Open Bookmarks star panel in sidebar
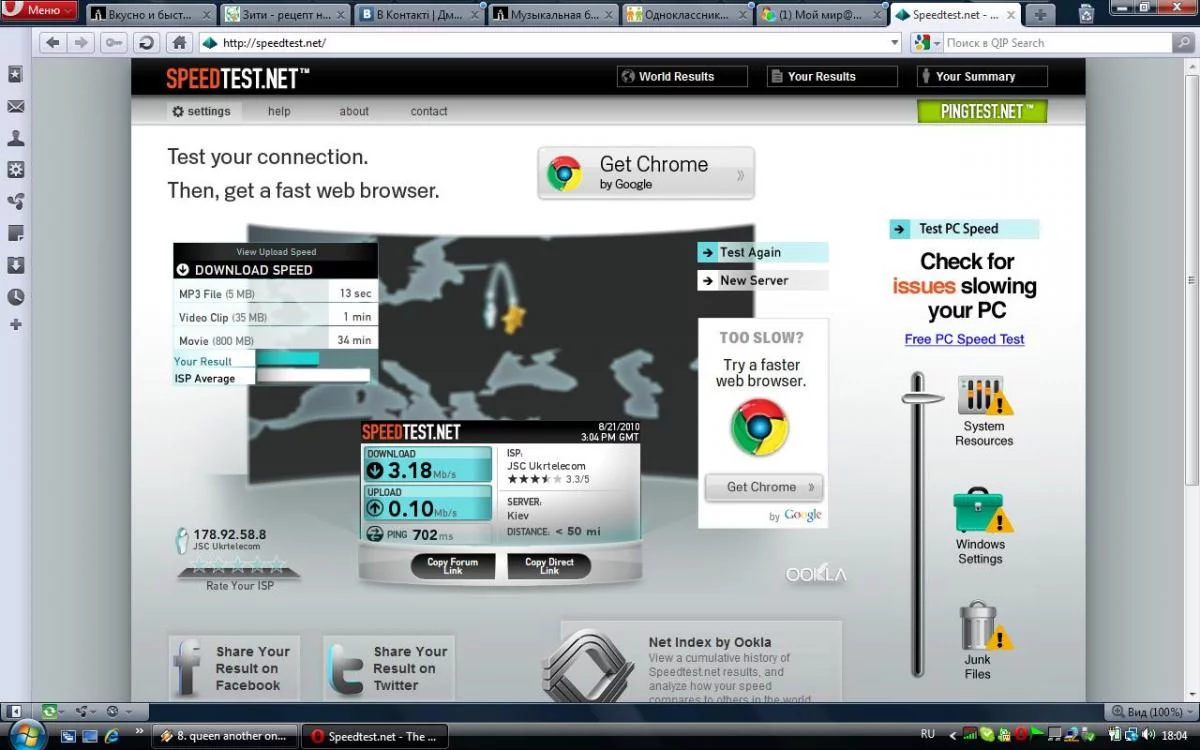The width and height of the screenshot is (1200, 750). tap(16, 75)
